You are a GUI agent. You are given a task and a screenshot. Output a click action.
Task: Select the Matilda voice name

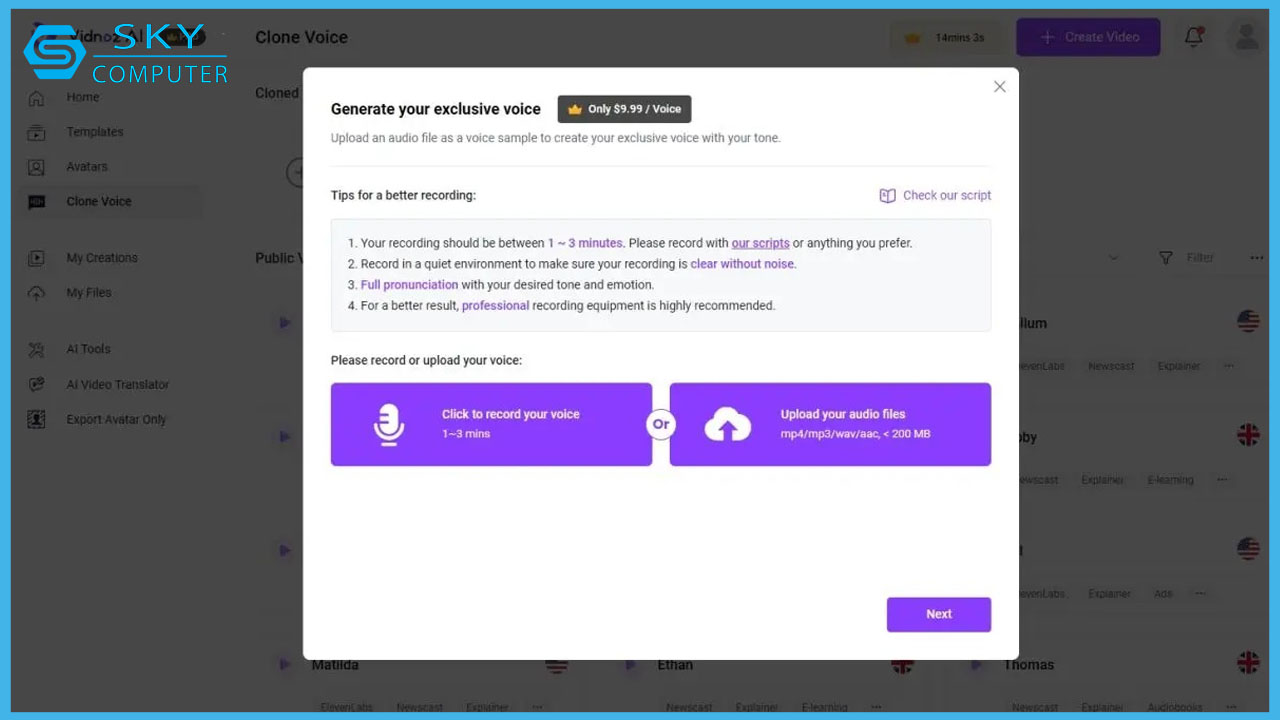click(x=335, y=665)
